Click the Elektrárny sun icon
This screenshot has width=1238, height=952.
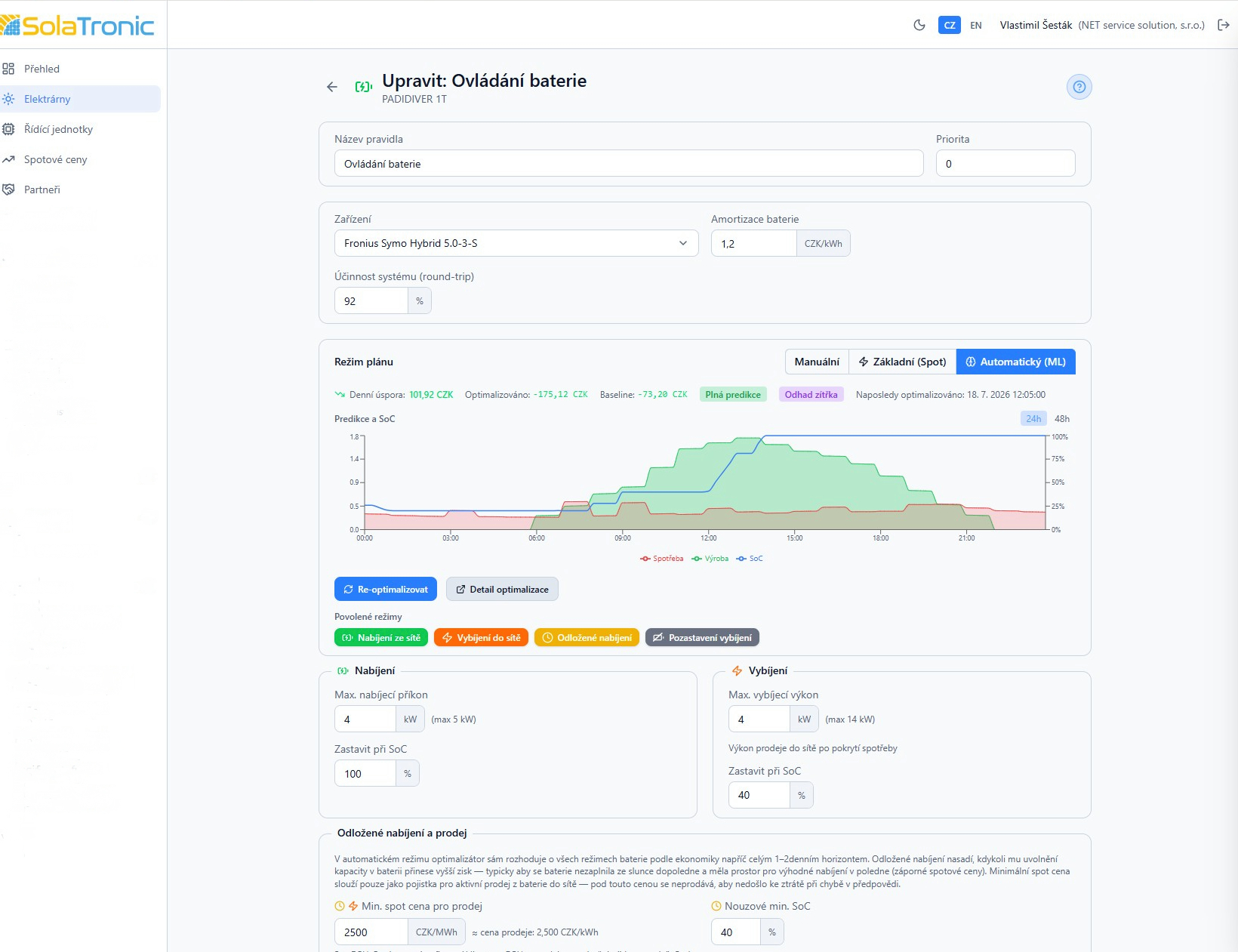coord(8,99)
